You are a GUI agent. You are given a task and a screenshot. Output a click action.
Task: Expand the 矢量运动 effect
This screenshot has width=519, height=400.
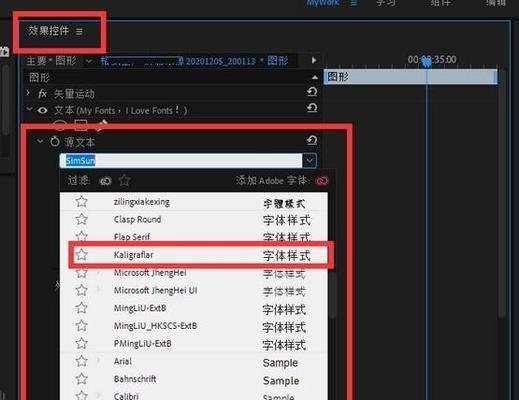28,93
